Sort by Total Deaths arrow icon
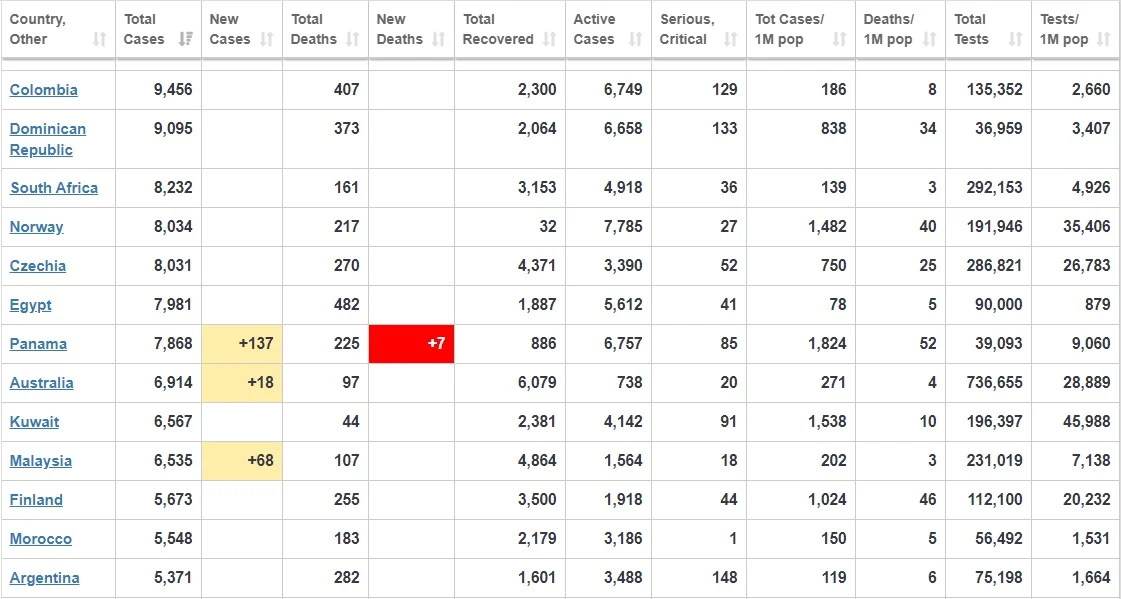 353,40
